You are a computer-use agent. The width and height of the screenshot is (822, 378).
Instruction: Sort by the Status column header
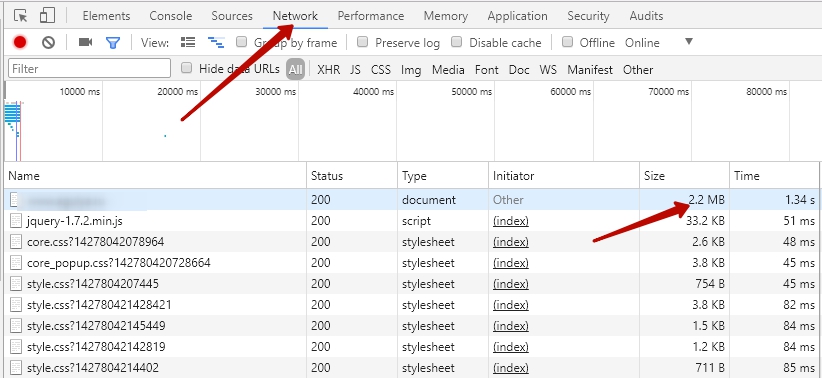[352, 176]
